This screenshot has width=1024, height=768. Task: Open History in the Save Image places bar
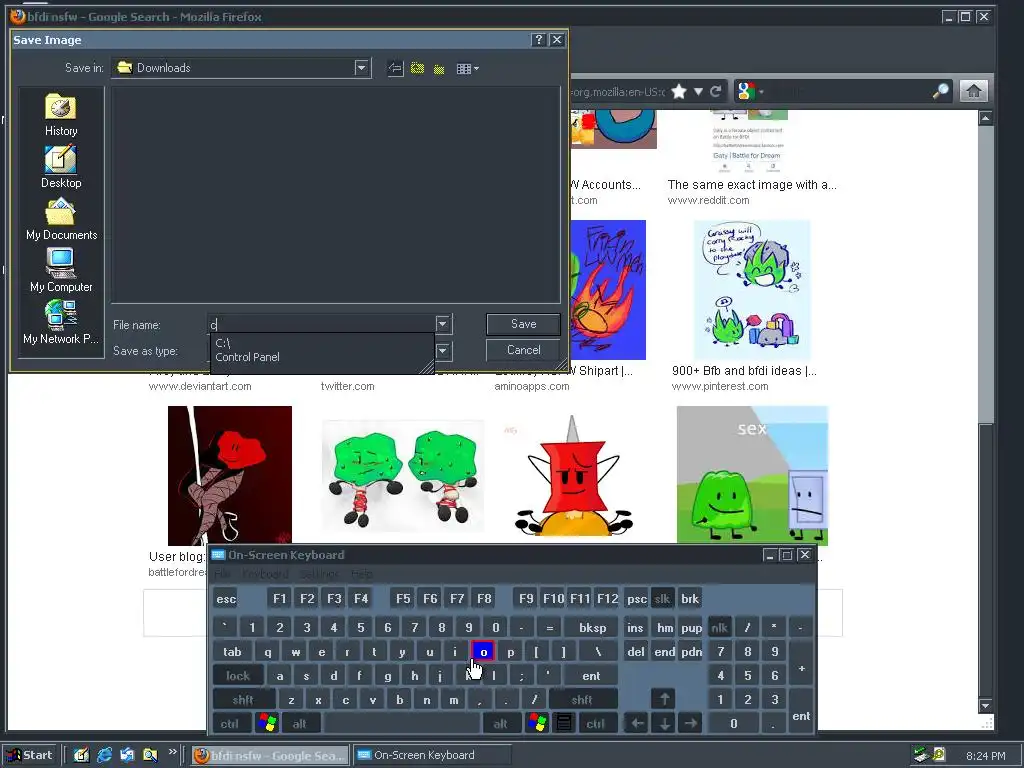pyautogui.click(x=61, y=115)
